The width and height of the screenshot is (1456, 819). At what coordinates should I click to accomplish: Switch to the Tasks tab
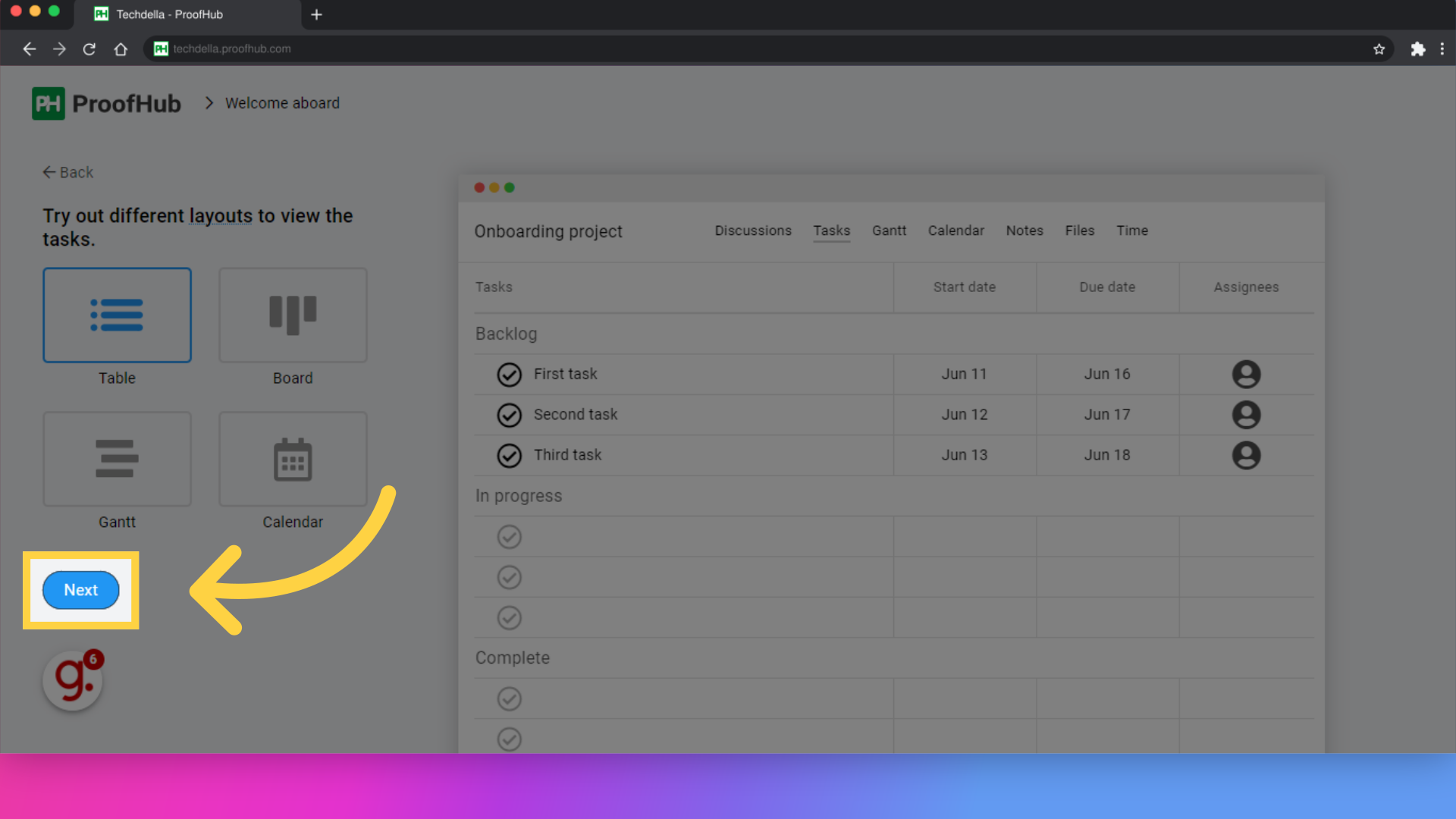(830, 231)
